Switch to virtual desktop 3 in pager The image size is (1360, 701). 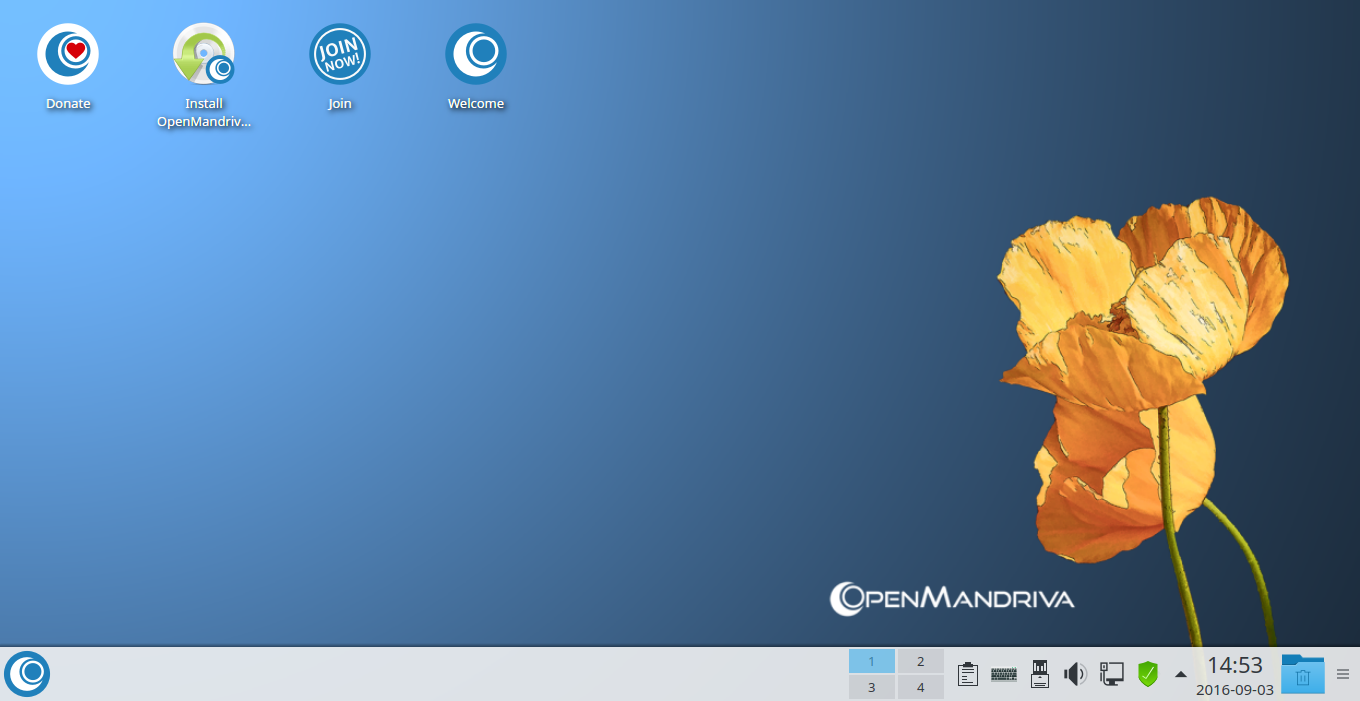coord(872,687)
